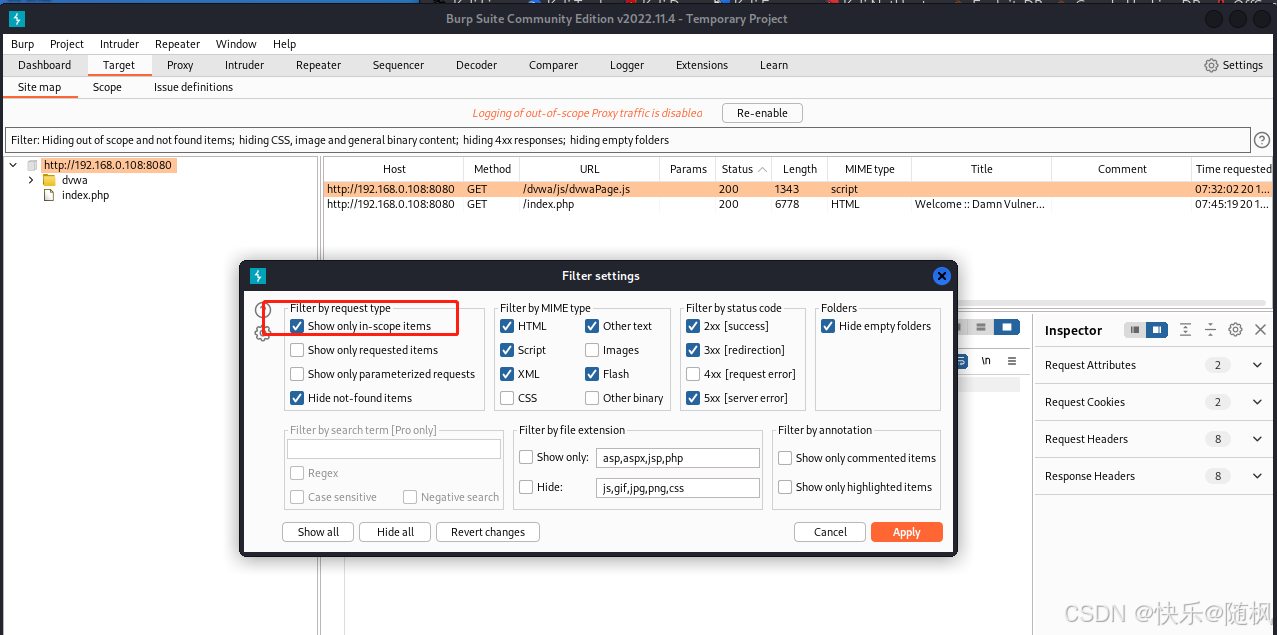Image resolution: width=1277 pixels, height=635 pixels.
Task: Dock Inspector to the left layout icon
Action: (1135, 330)
